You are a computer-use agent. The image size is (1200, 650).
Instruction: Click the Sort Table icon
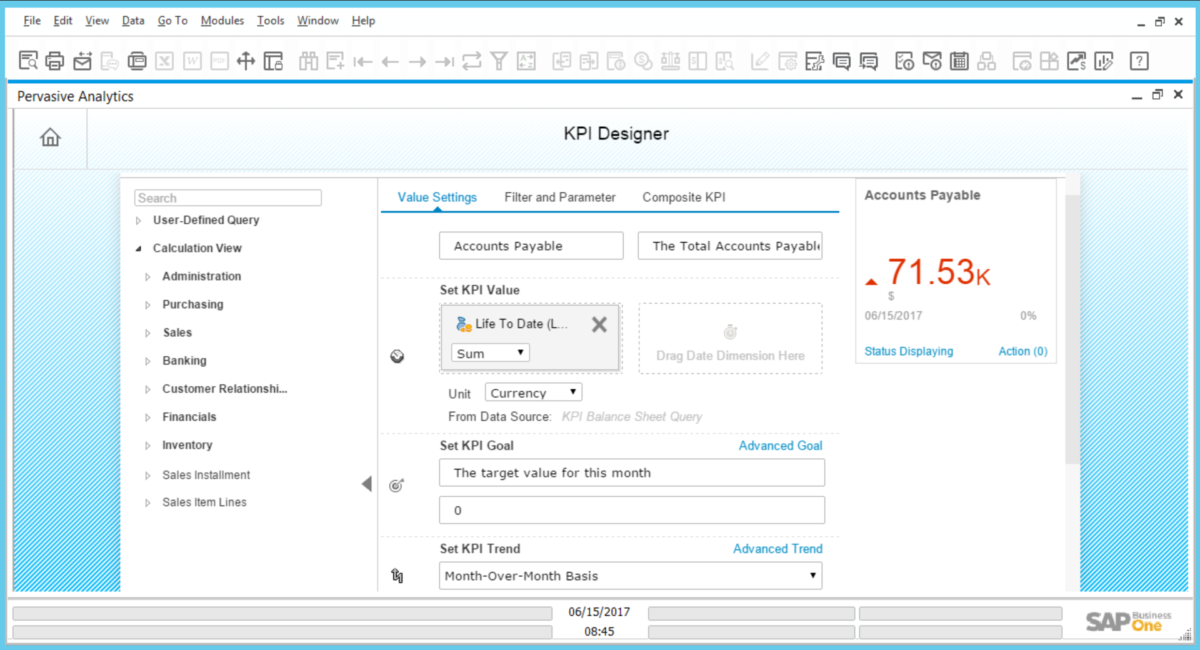[526, 60]
